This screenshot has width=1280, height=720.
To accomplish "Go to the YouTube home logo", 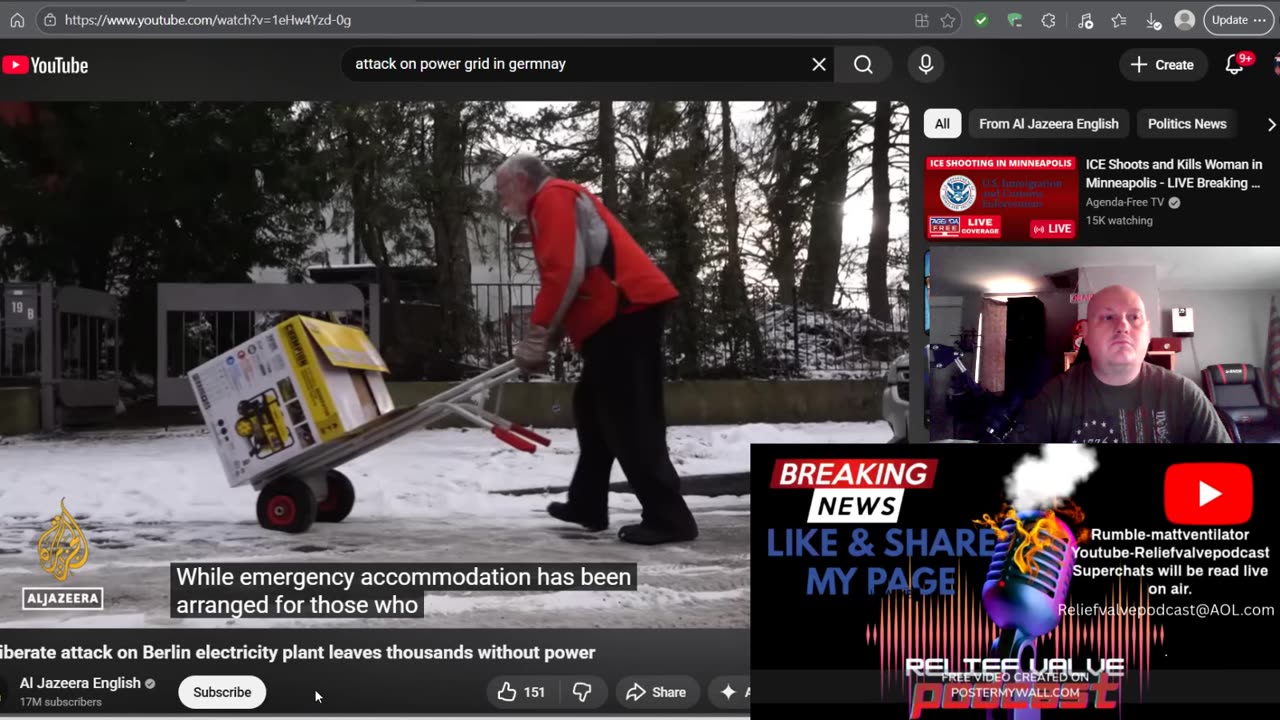I will (x=46, y=65).
